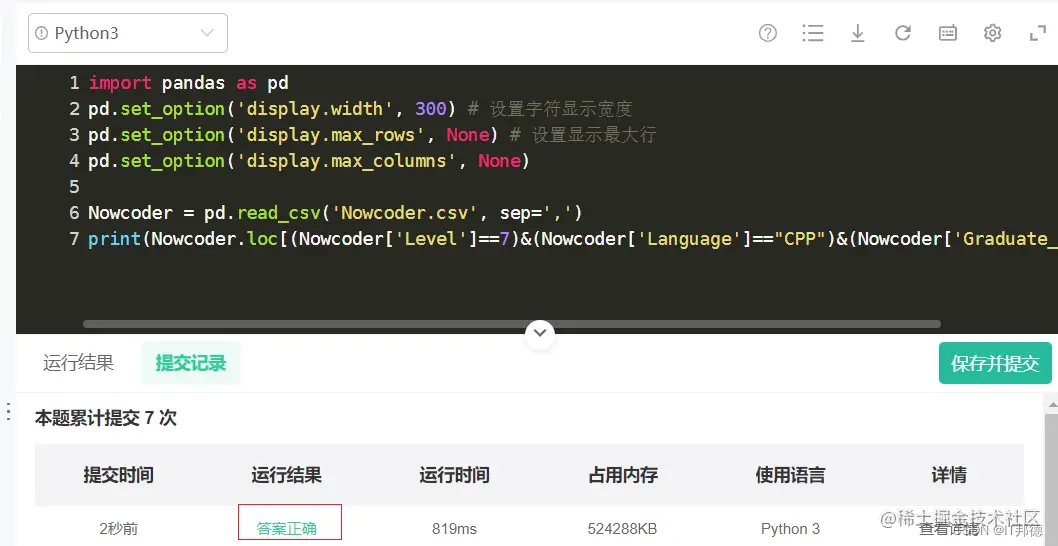Click the horizontal code scrollbar

(x=511, y=324)
